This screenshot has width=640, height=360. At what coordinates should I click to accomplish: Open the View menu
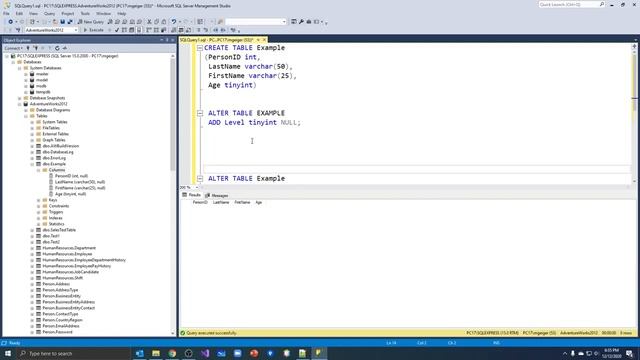click(x=33, y=13)
